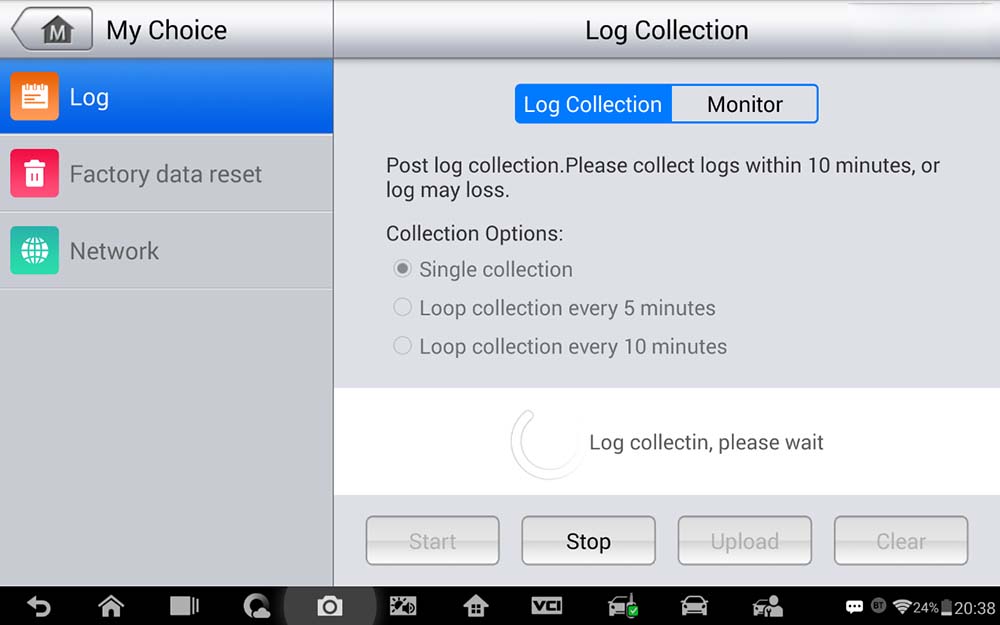This screenshot has width=1000, height=625.
Task: Open the chat message notification icon
Action: (x=854, y=607)
